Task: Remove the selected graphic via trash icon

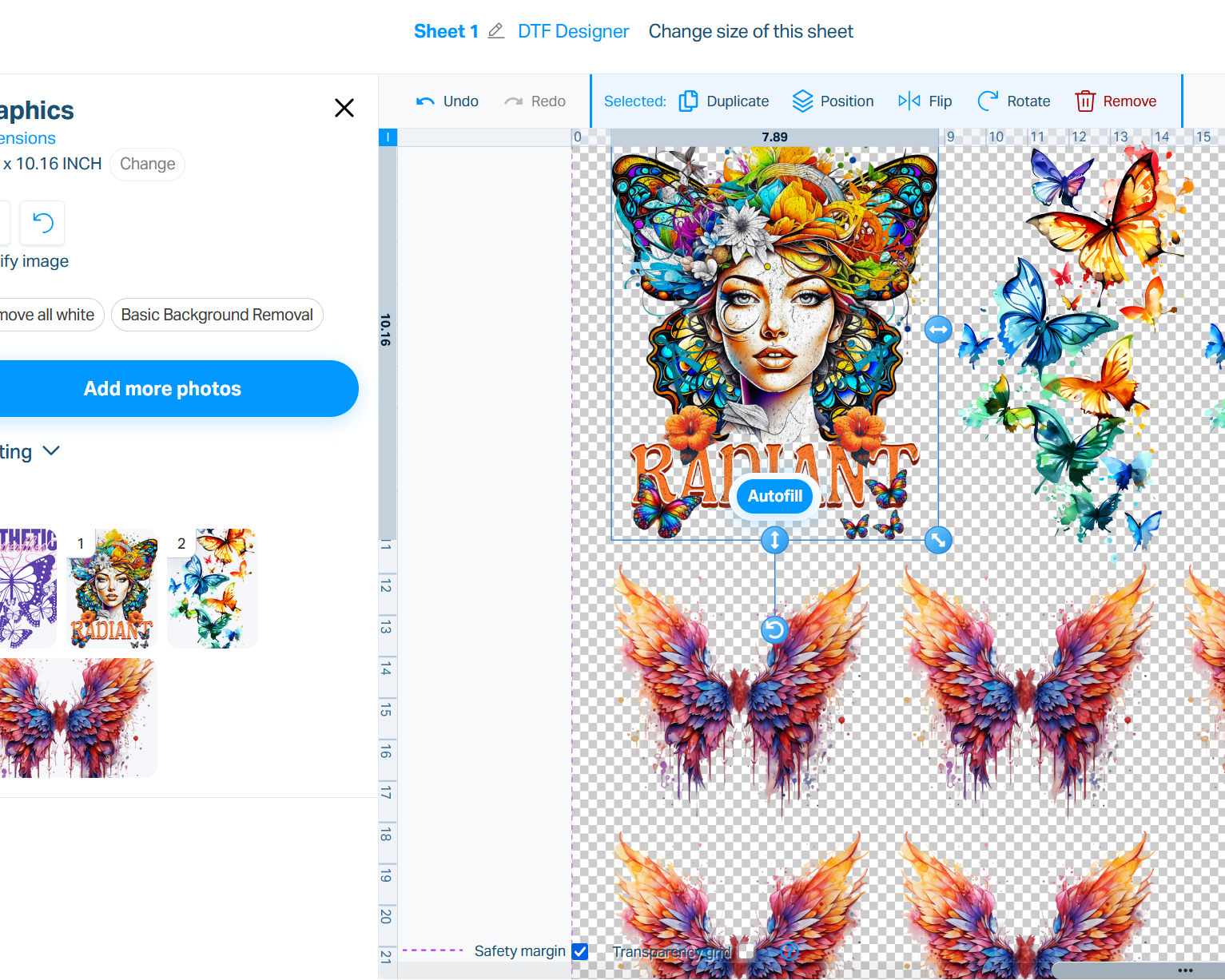Action: point(1085,101)
